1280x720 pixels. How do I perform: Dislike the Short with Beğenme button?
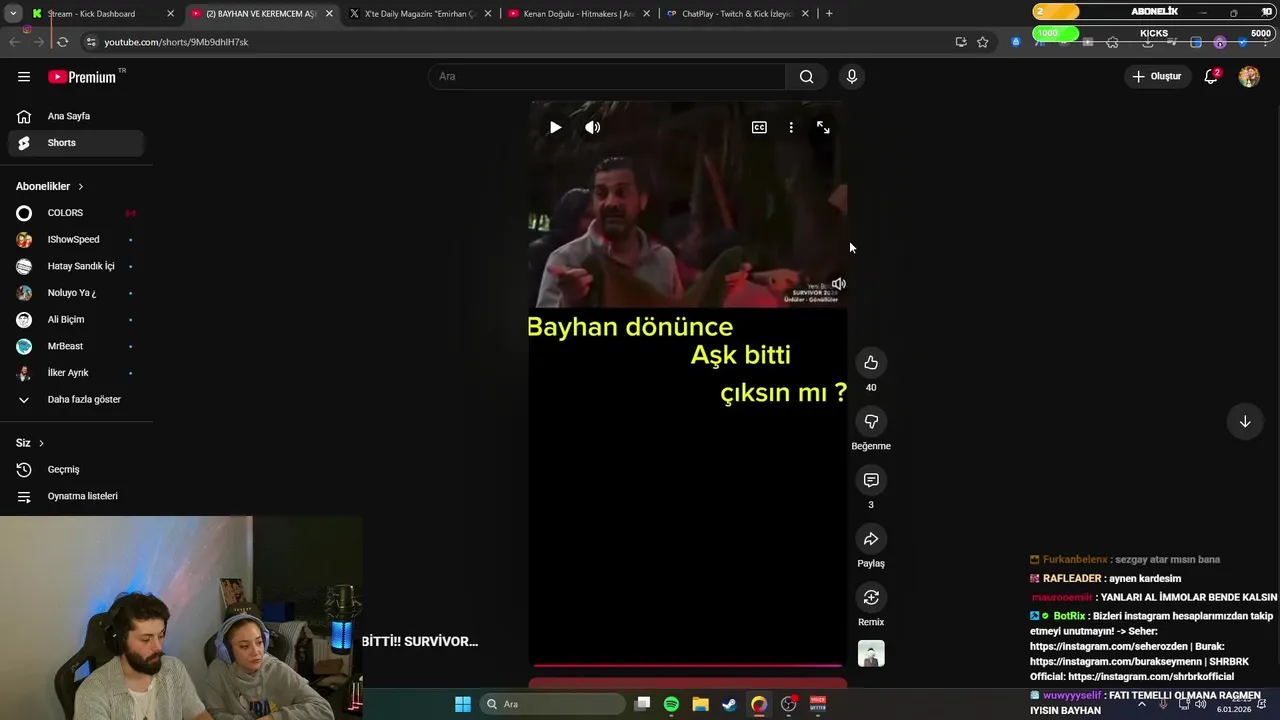point(871,422)
